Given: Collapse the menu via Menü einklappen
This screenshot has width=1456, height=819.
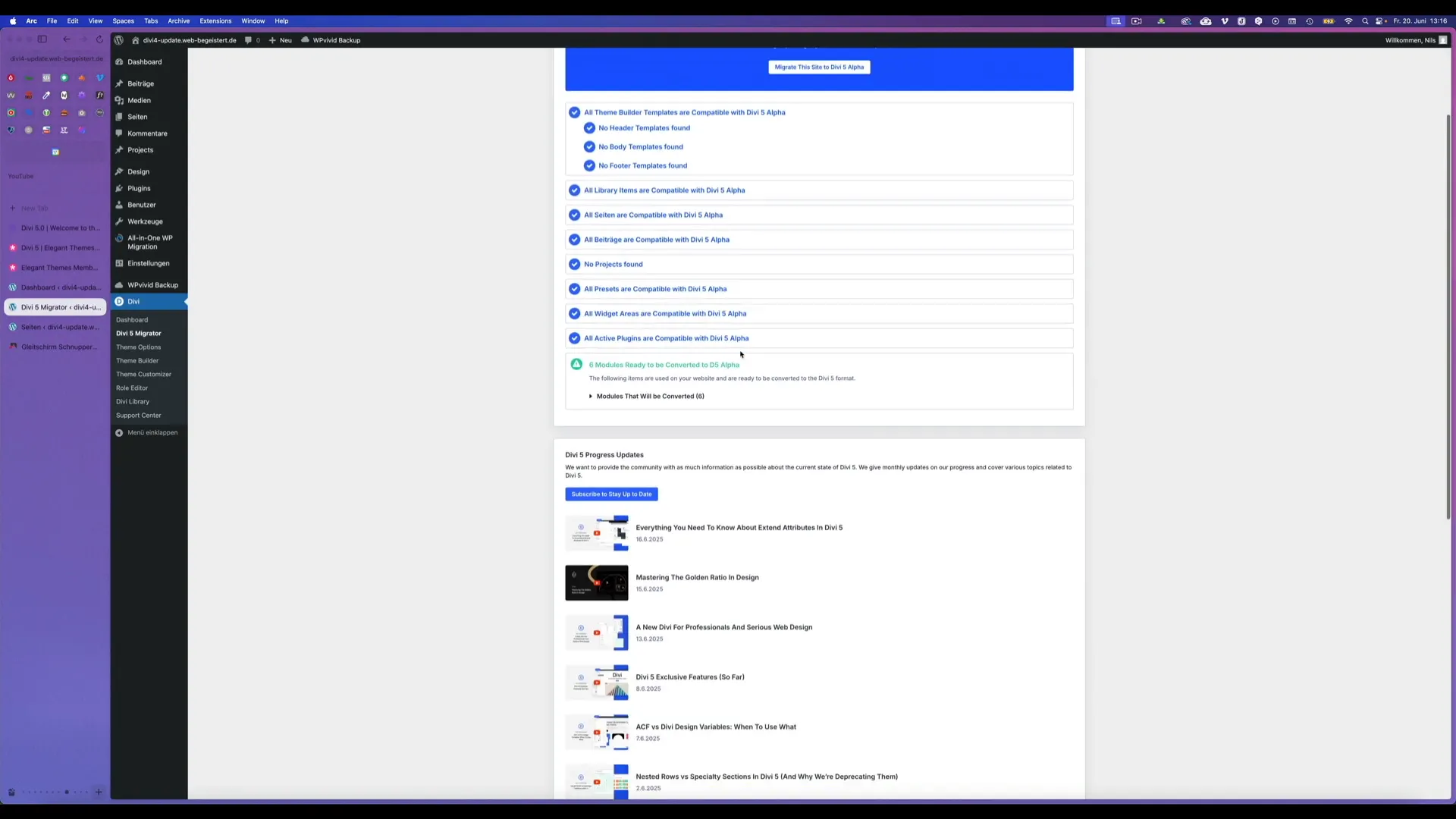Looking at the screenshot, I should point(149,433).
